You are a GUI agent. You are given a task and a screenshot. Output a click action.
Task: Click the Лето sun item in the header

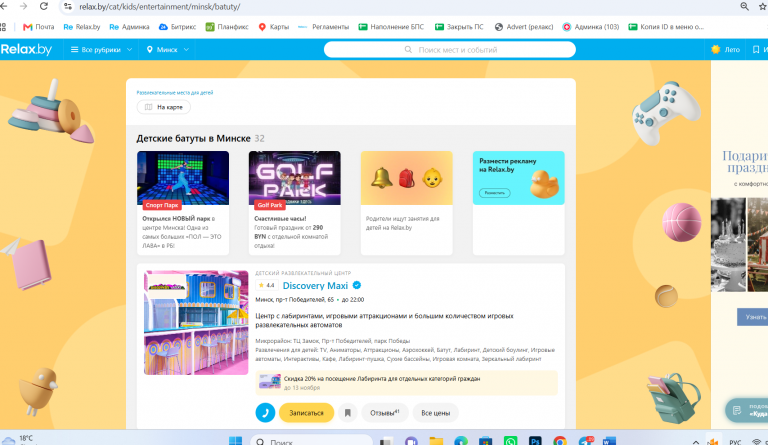click(725, 49)
